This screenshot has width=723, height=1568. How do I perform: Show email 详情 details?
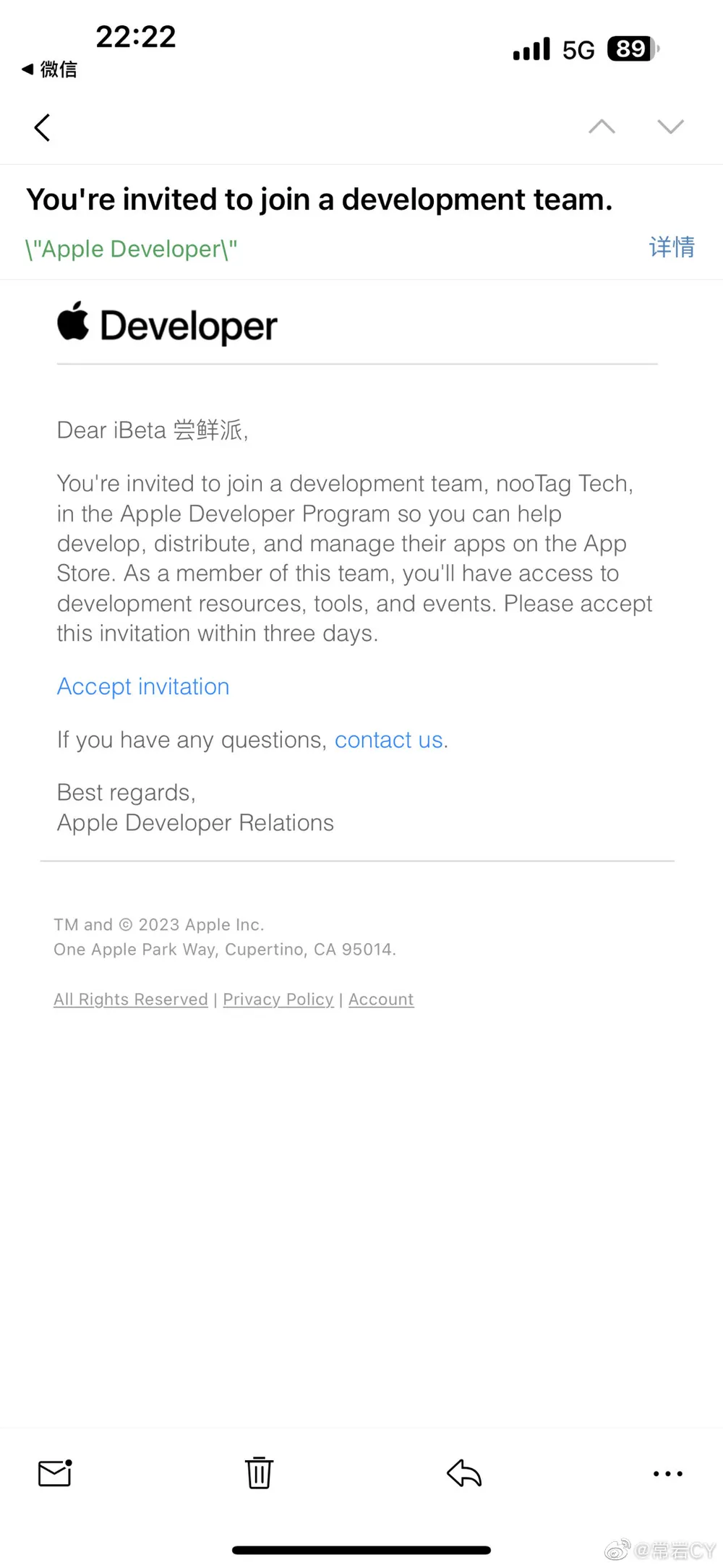(x=672, y=247)
